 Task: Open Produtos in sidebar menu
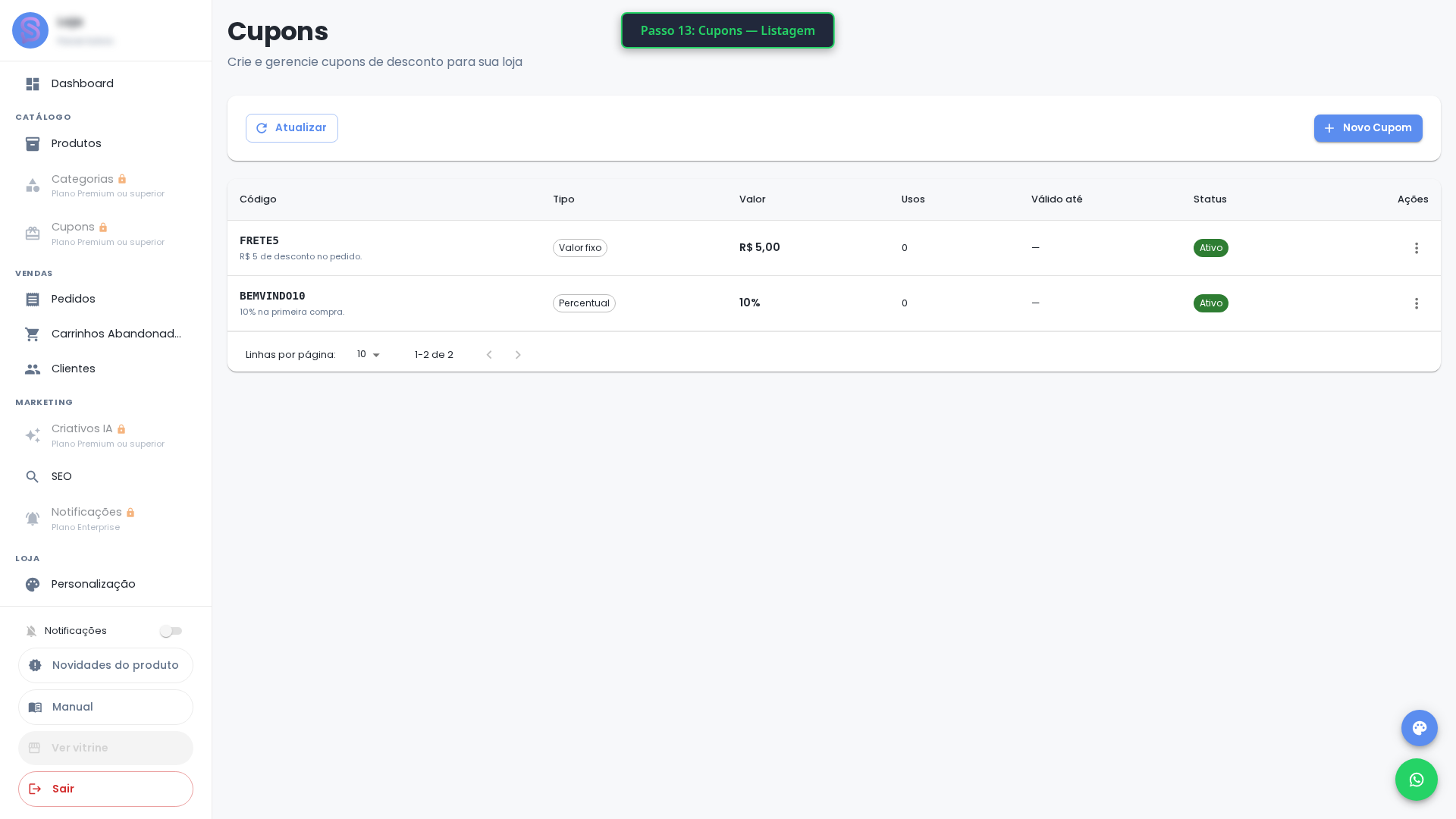pos(106,143)
